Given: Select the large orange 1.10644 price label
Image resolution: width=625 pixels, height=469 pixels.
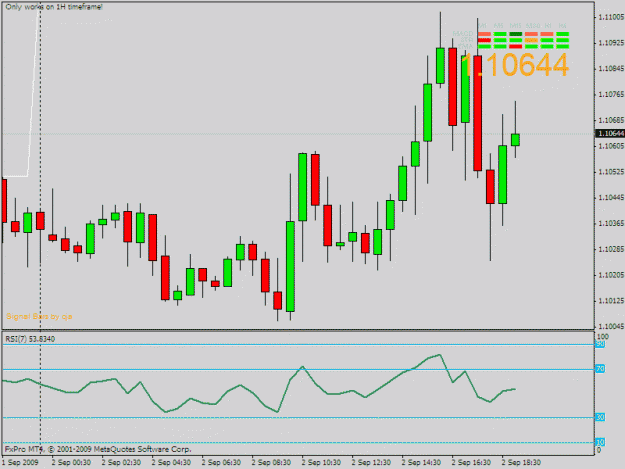Looking at the screenshot, I should (x=515, y=65).
